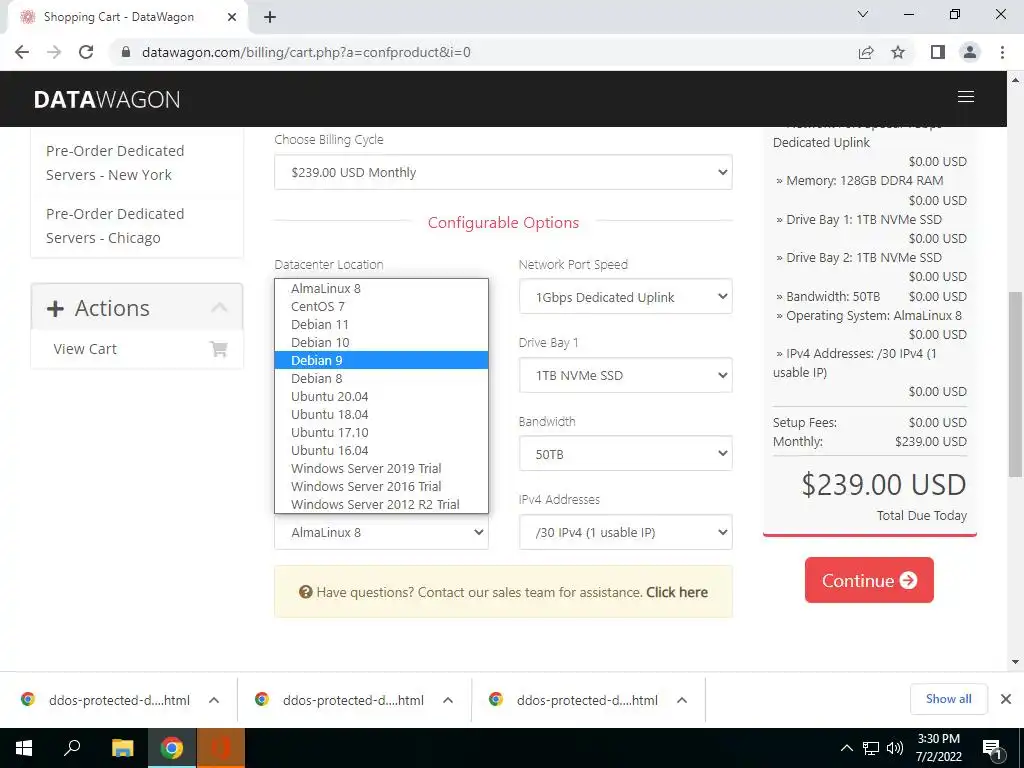The height and width of the screenshot is (768, 1024).
Task: Select Ubuntu 16.04 option
Action: [x=381, y=451]
